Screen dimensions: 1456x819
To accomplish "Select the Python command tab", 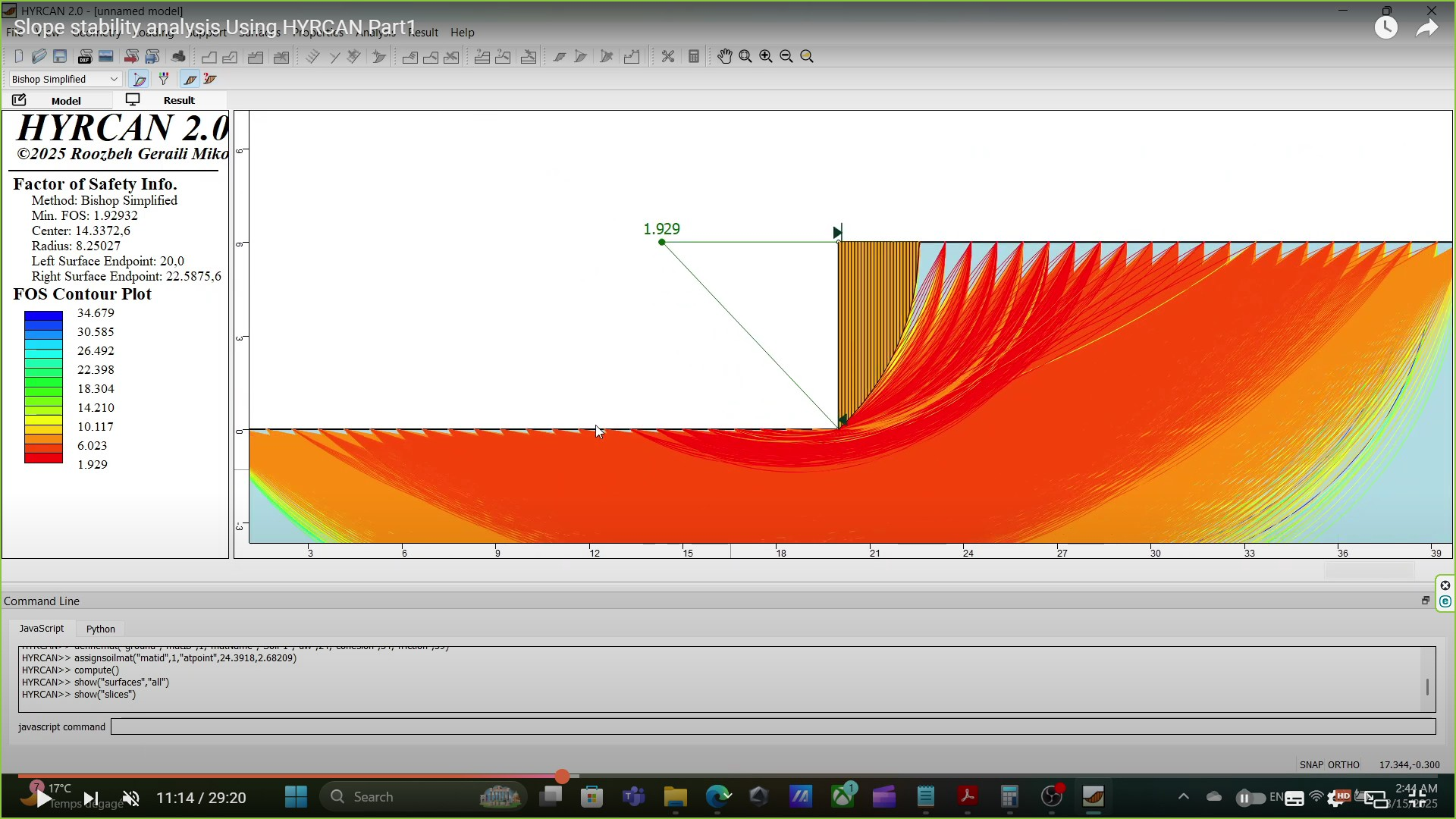I will tap(101, 629).
